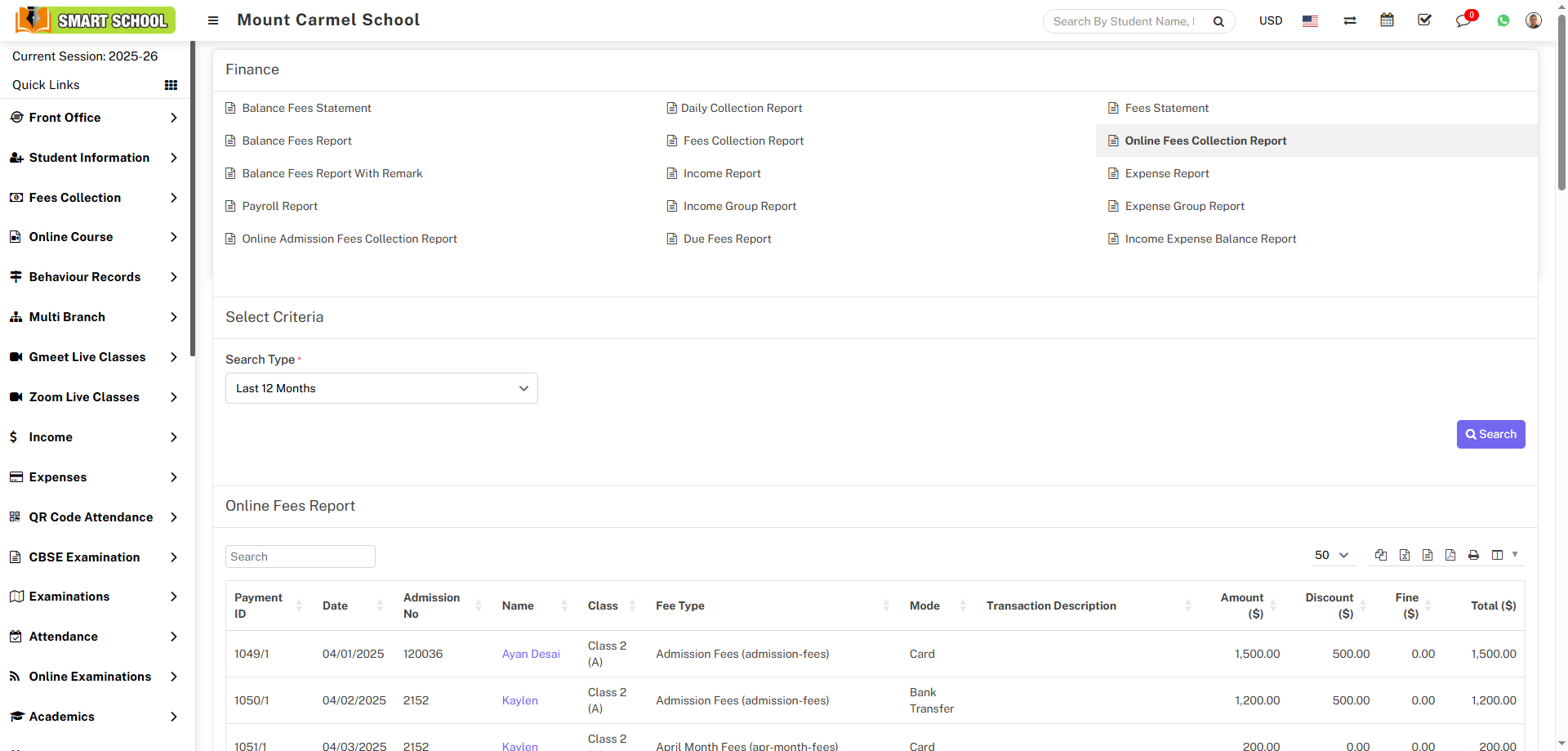This screenshot has width=1568, height=751.
Task: Open the Search Type dropdown
Action: pos(381,388)
